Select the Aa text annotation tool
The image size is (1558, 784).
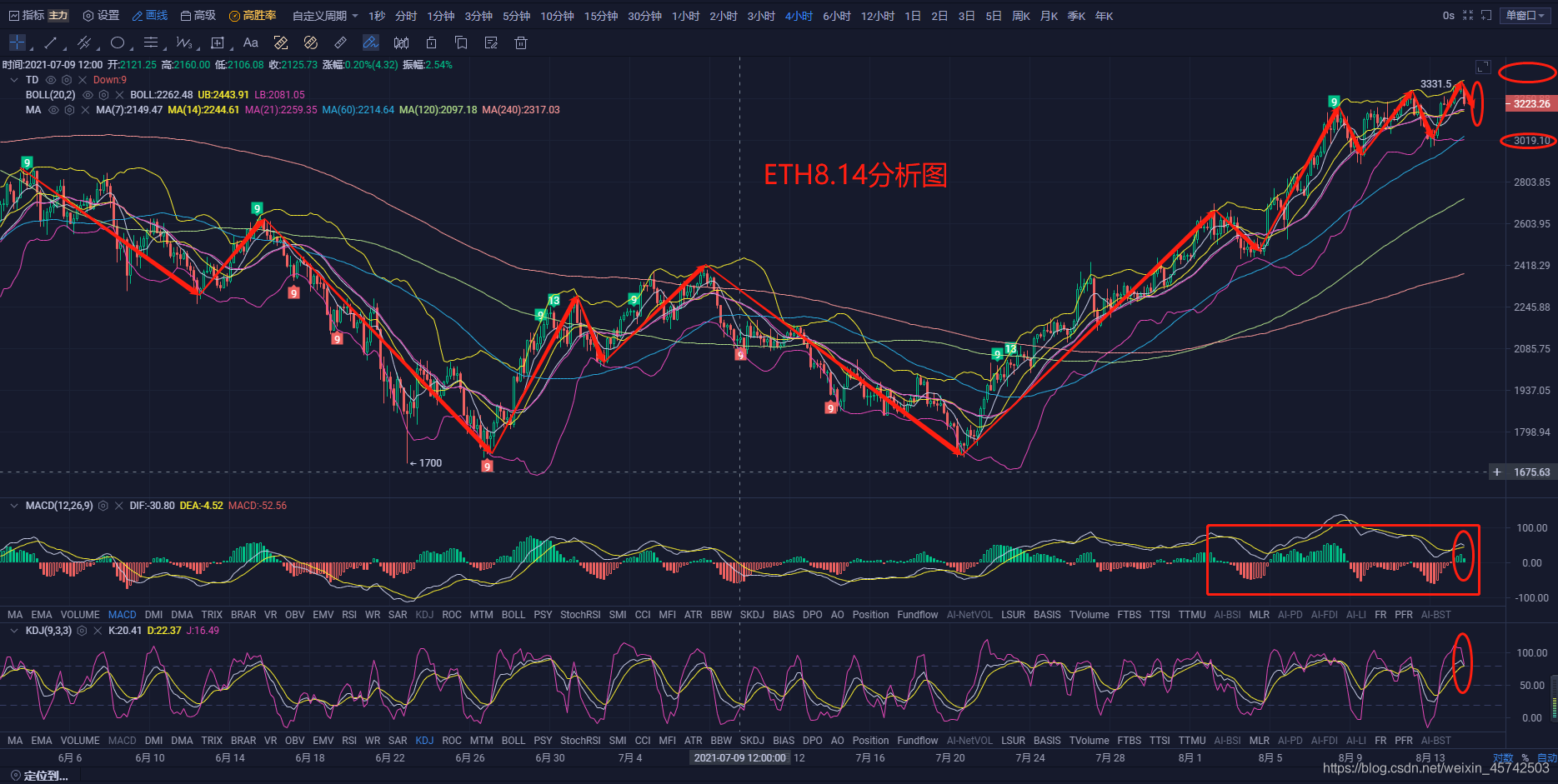[251, 42]
